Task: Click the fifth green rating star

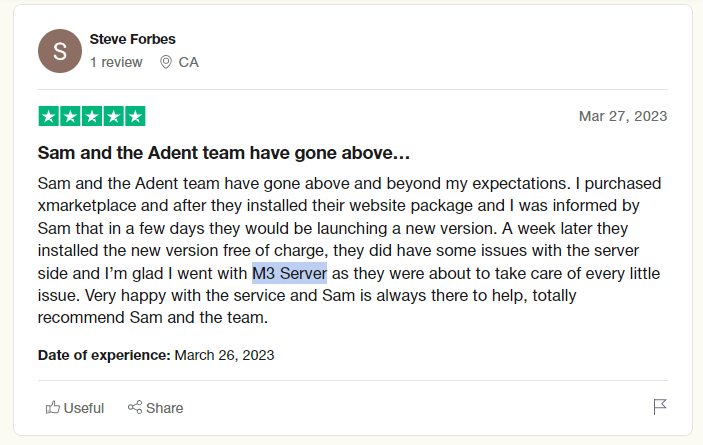Action: (135, 116)
